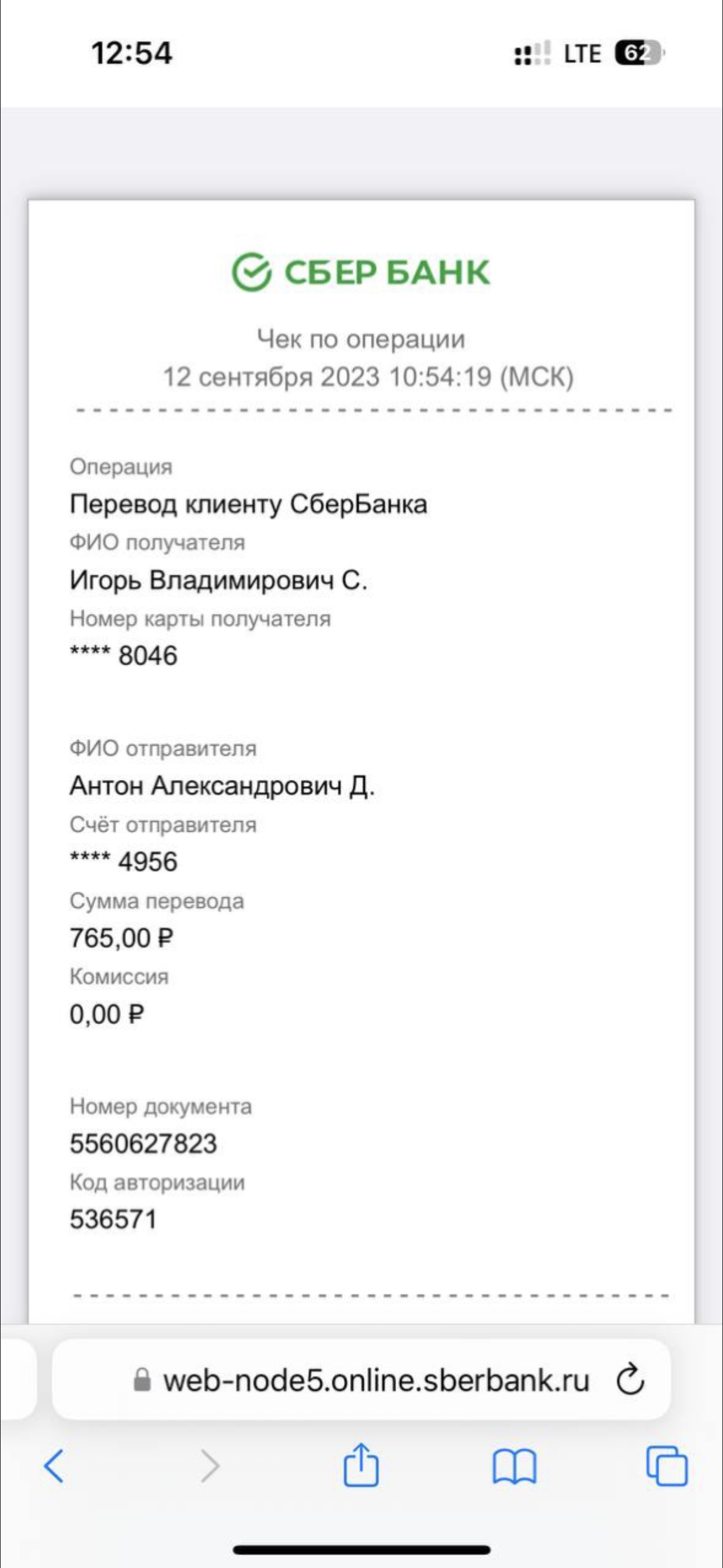Tap the transfer amount 765,00 ₽
Image resolution: width=723 pixels, height=1568 pixels.
(x=121, y=938)
